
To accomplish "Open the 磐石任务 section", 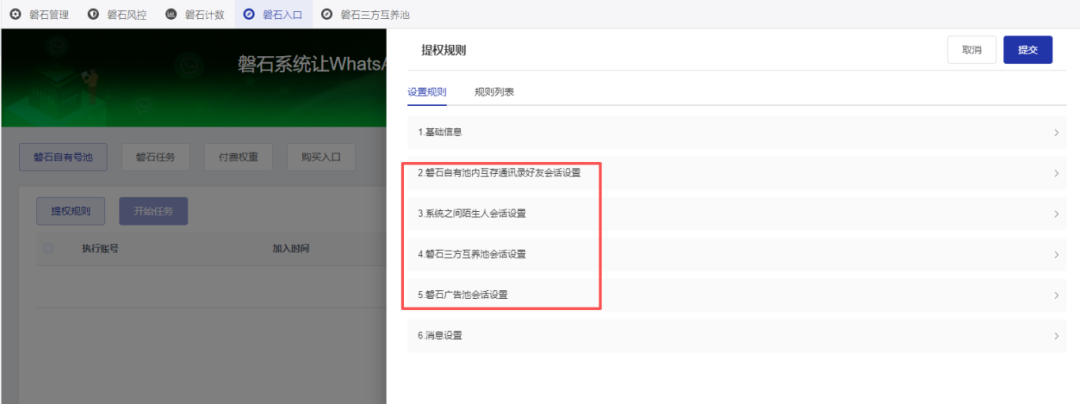I will [156, 158].
